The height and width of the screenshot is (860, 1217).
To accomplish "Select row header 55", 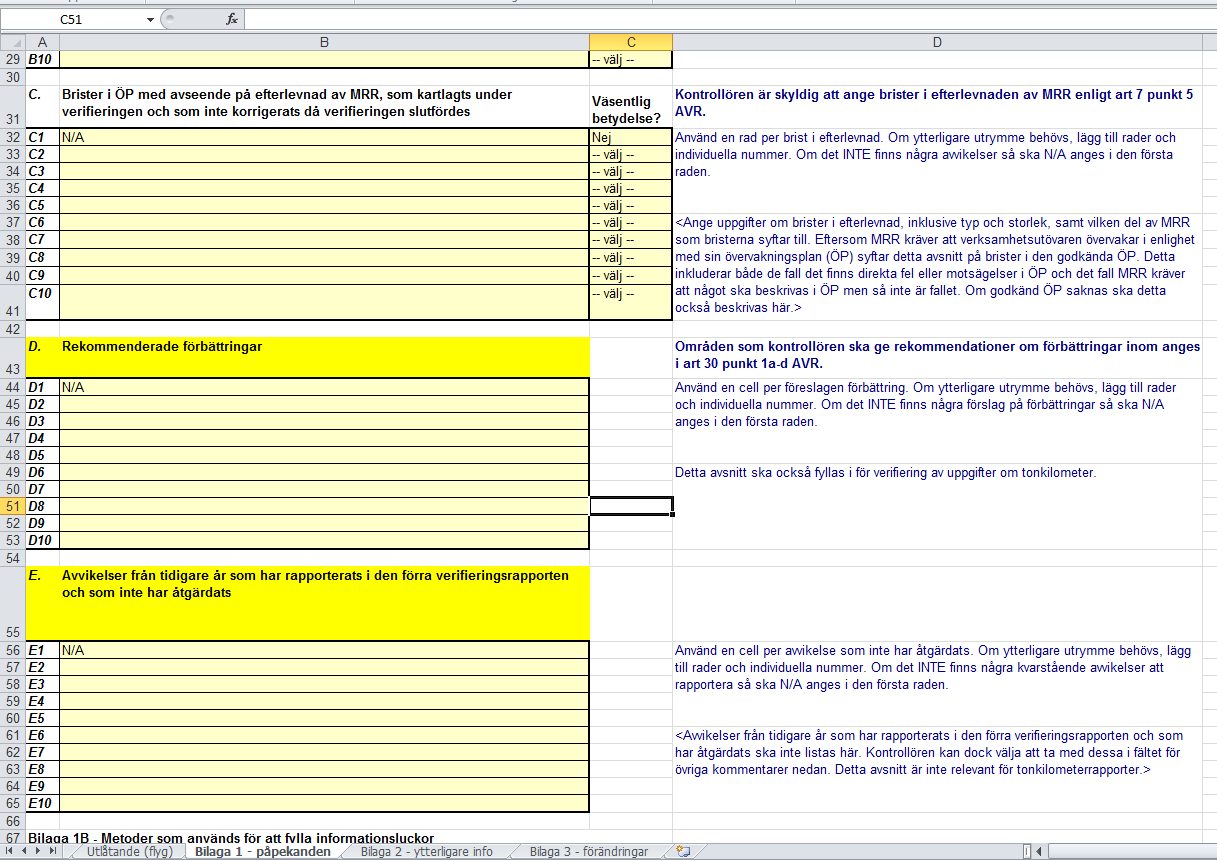I will click(x=13, y=603).
